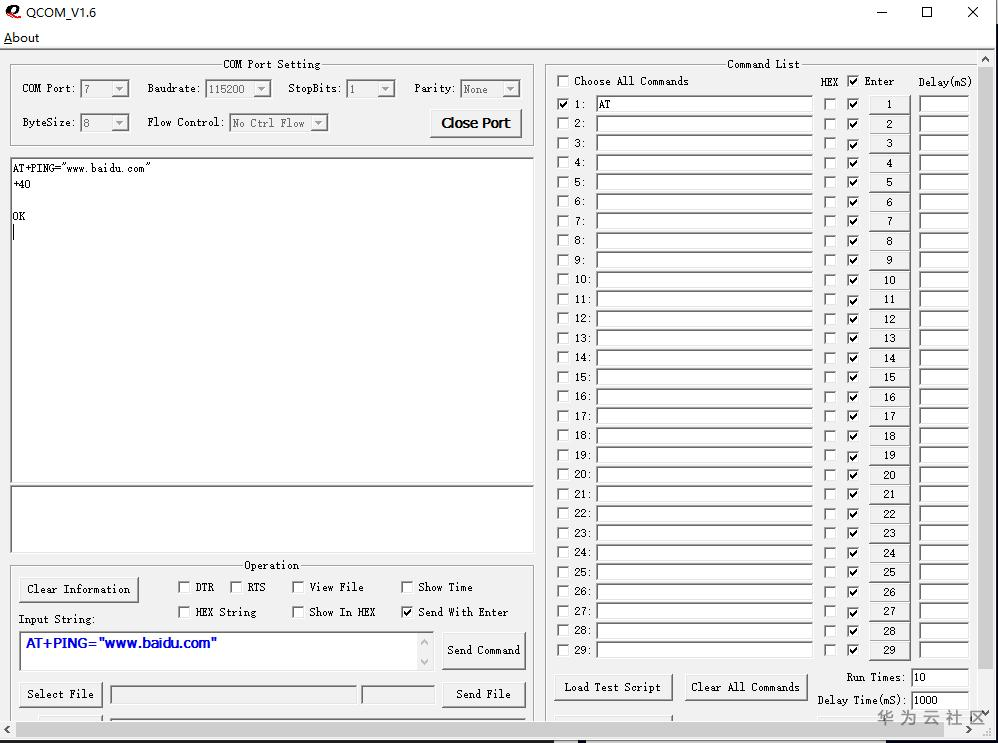998x743 pixels.
Task: Enable the View File checkbox
Action: click(298, 587)
